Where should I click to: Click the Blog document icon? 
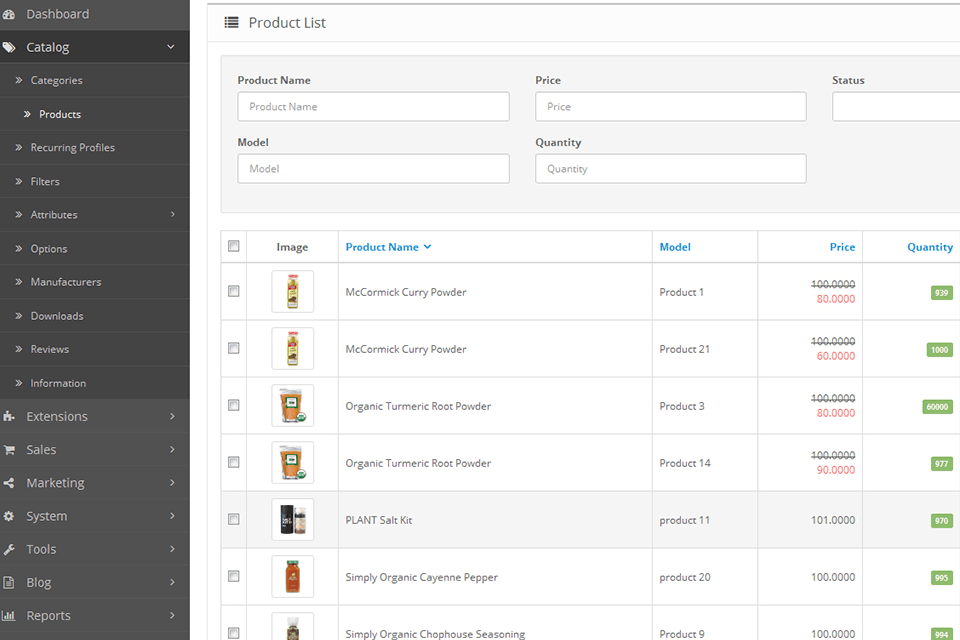tap(9, 582)
